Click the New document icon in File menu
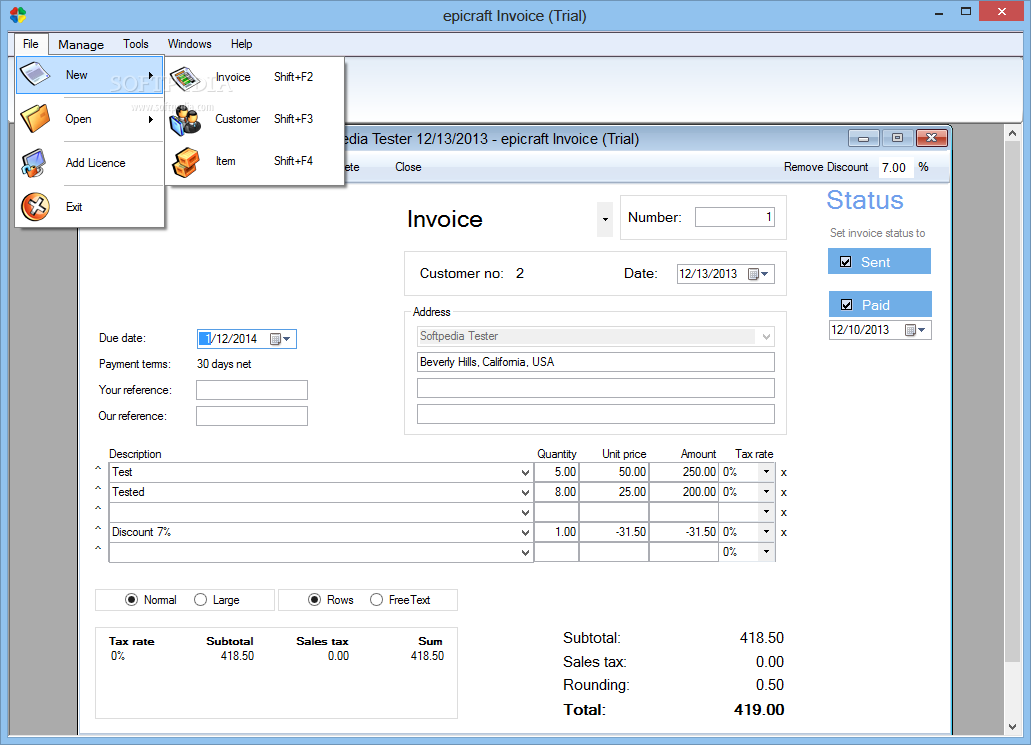This screenshot has height=745, width=1031. click(35, 74)
